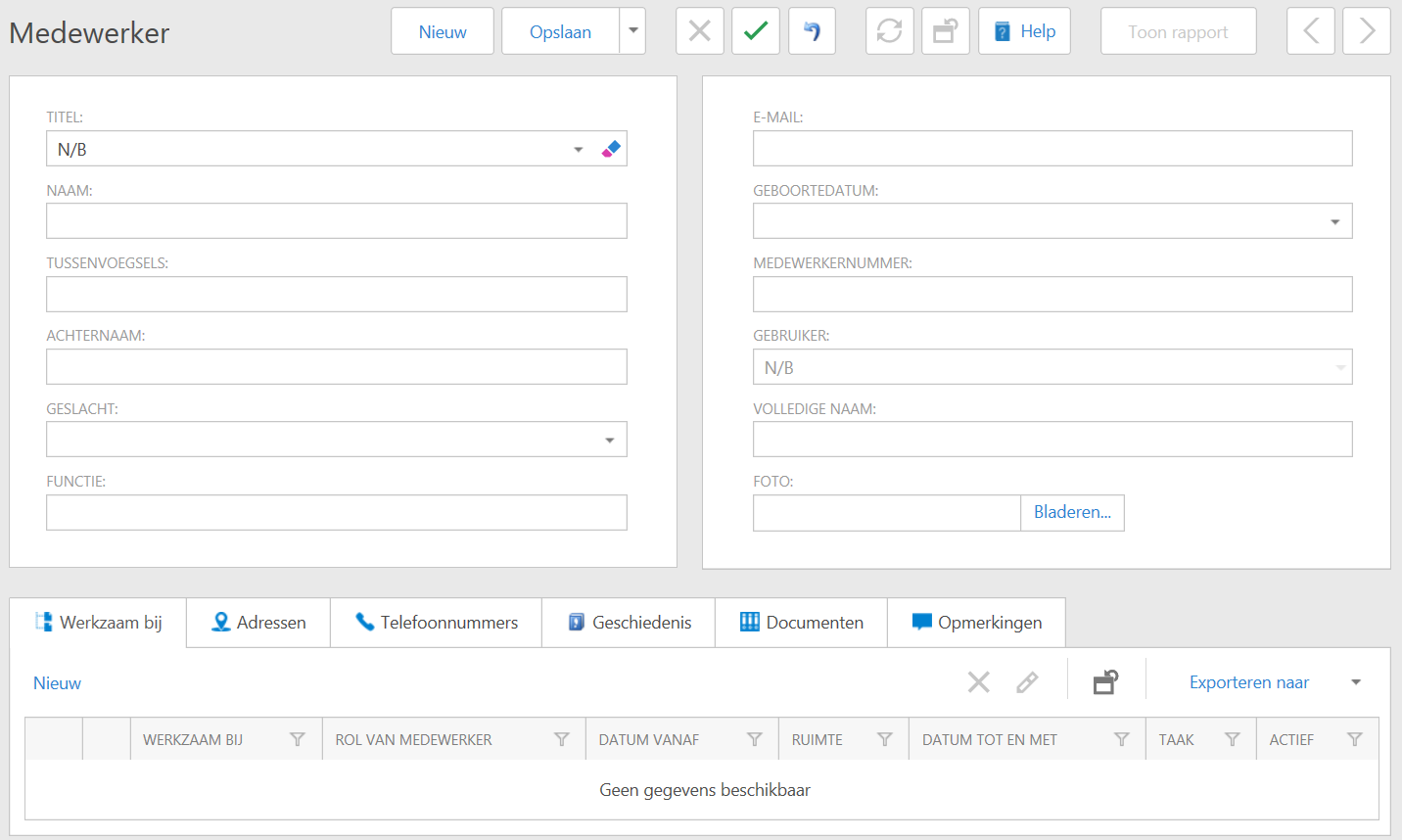This screenshot has height=840, width=1402.
Task: Clear the Titel field with eraser icon
Action: click(611, 149)
